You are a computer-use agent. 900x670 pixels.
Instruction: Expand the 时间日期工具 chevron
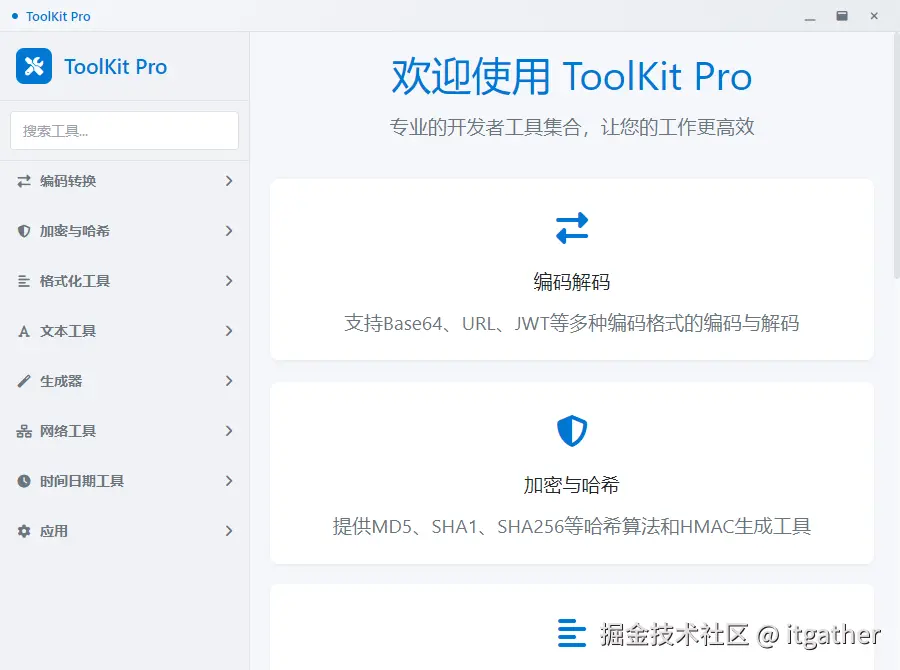click(x=228, y=481)
